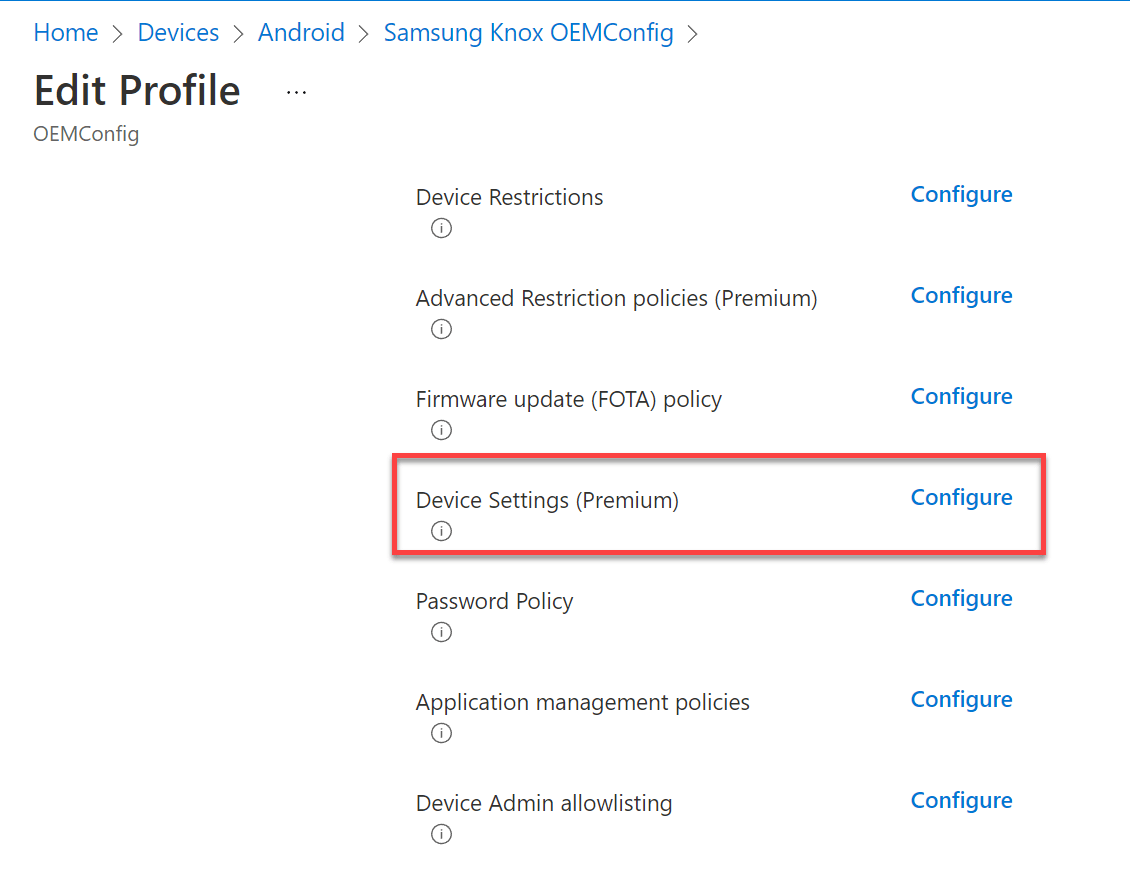1130x874 pixels.
Task: Configure Device Admin allowlisting
Action: (x=961, y=801)
